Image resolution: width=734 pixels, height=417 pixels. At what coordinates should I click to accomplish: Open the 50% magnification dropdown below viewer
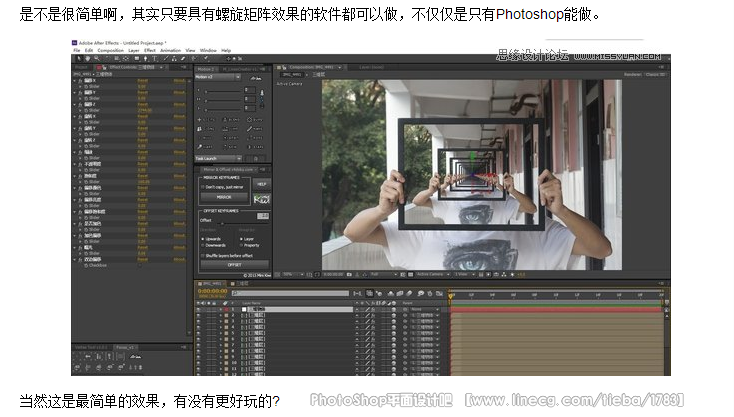pyautogui.click(x=293, y=274)
